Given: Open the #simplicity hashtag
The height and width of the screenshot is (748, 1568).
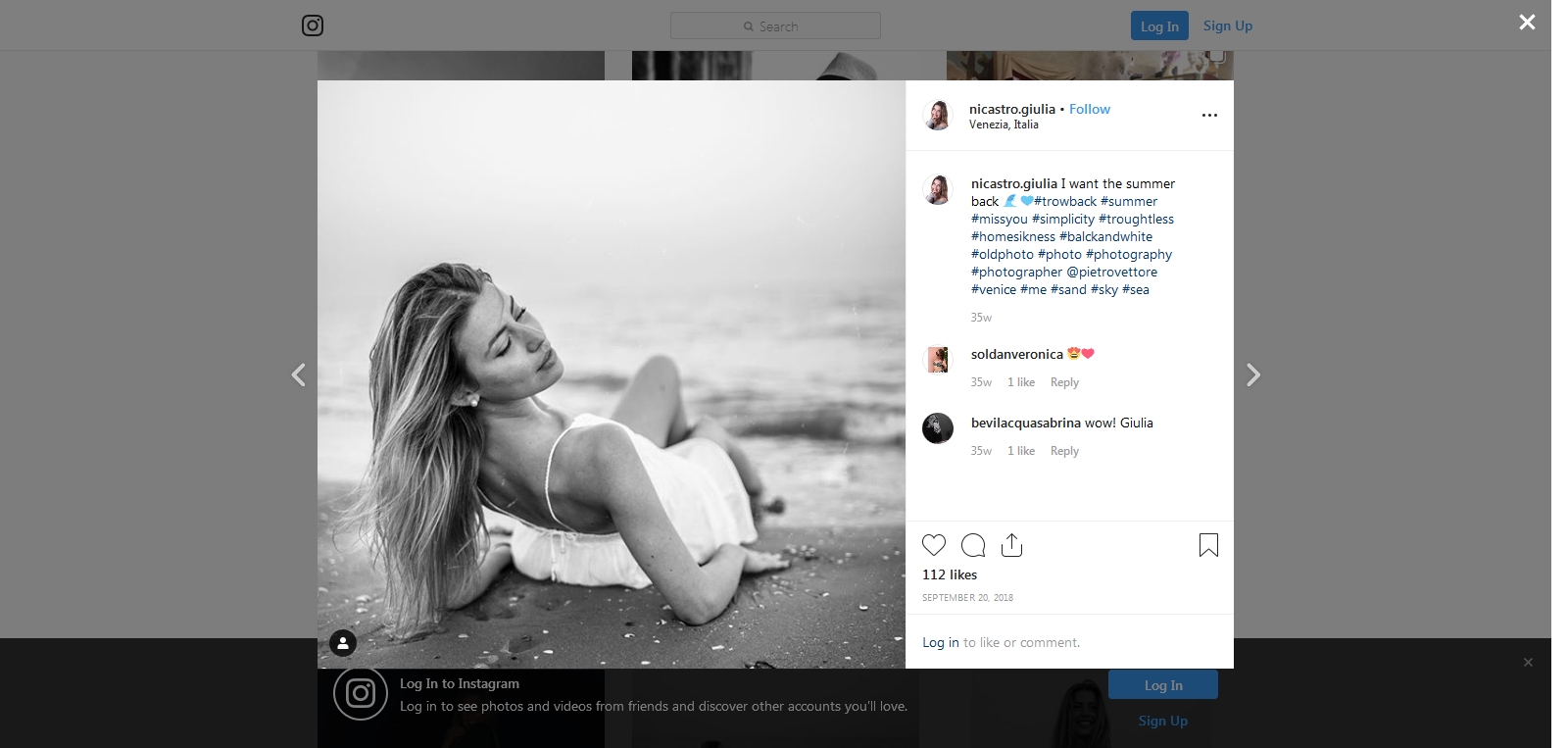Looking at the screenshot, I should point(1063,219).
